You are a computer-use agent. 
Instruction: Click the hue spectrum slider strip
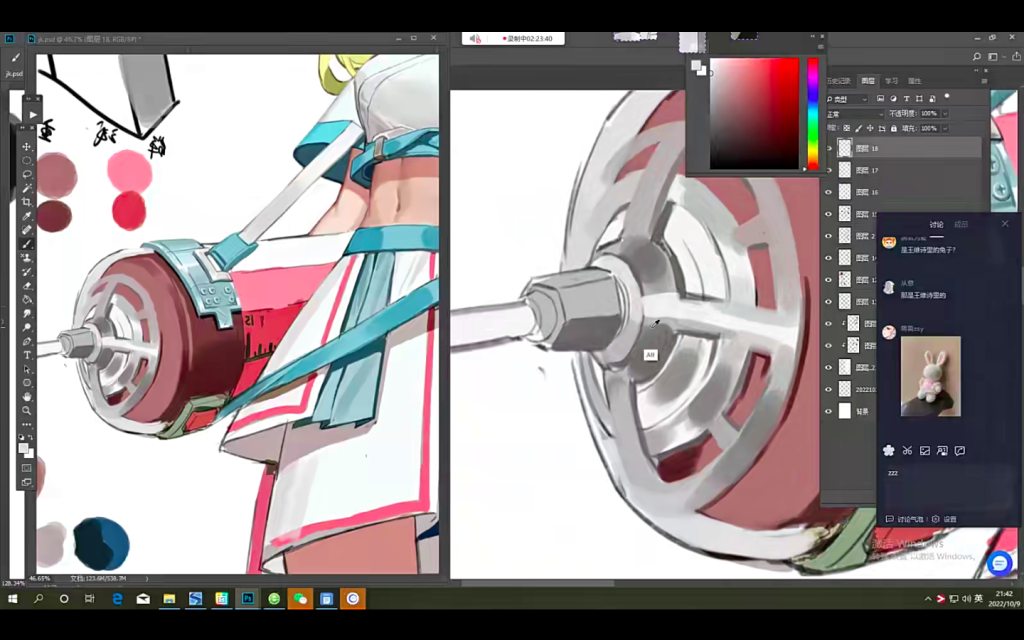[x=812, y=112]
